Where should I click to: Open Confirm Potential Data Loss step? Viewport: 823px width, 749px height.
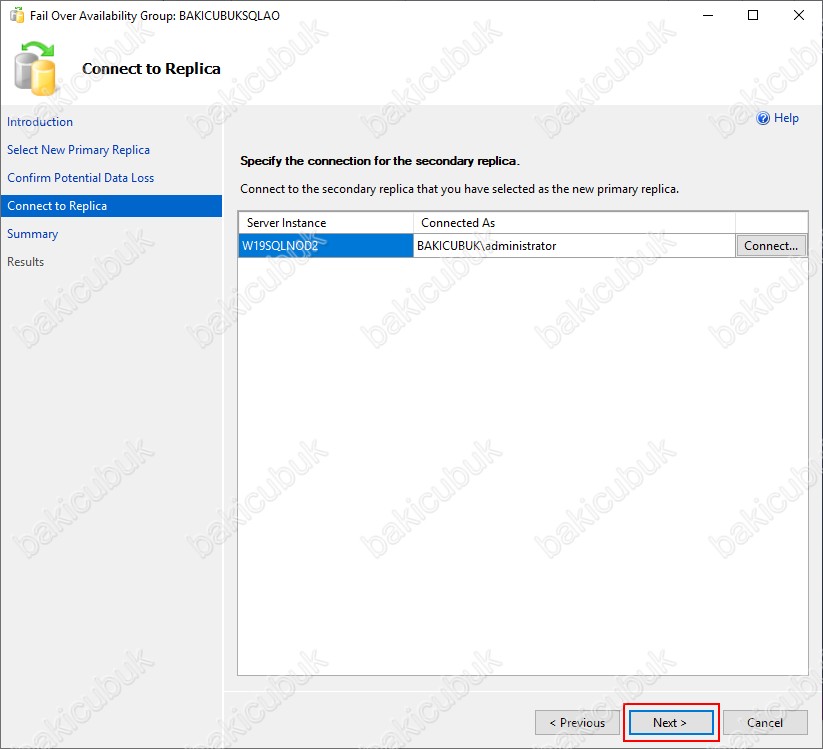point(80,178)
